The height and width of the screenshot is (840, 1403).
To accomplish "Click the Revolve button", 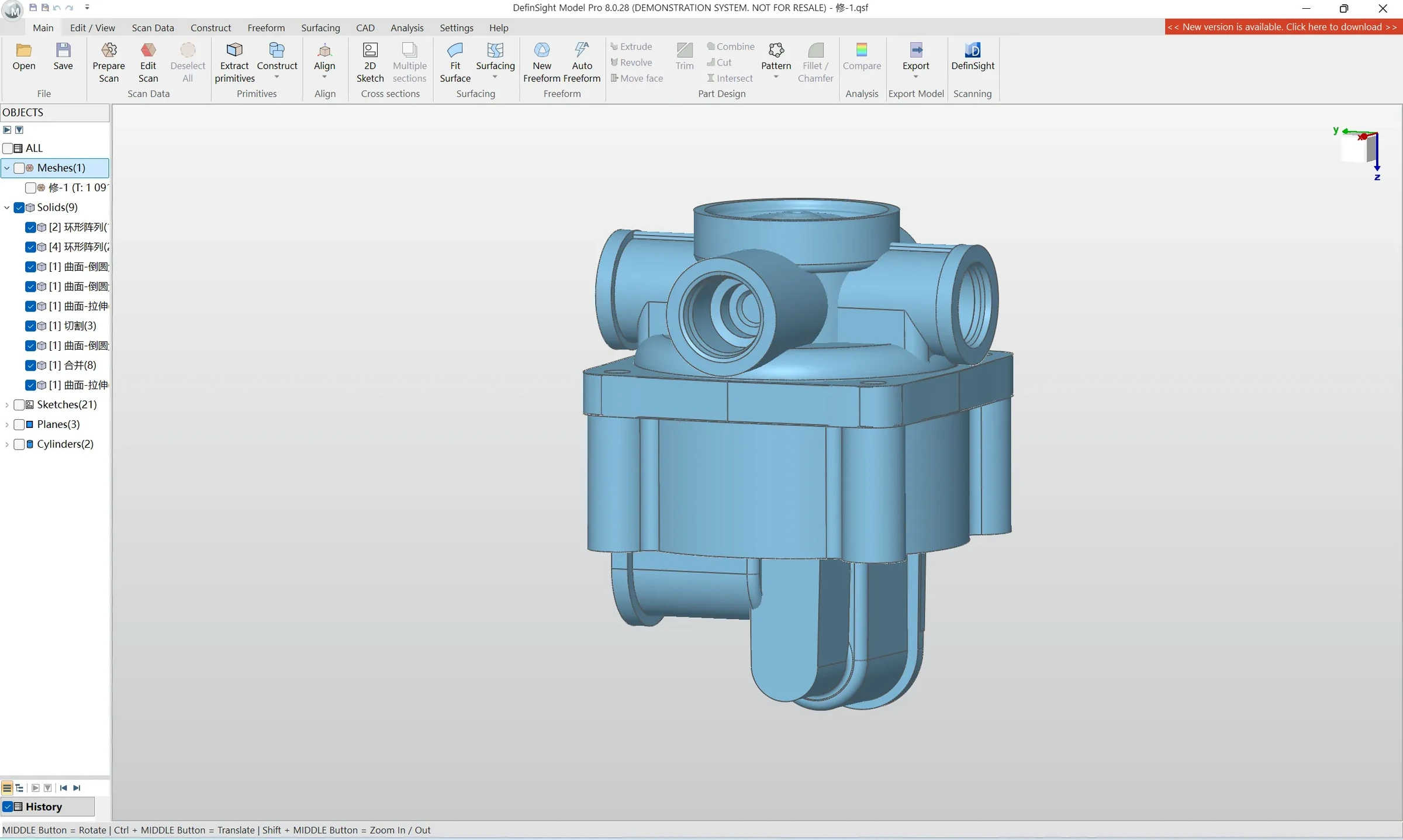I will point(631,63).
